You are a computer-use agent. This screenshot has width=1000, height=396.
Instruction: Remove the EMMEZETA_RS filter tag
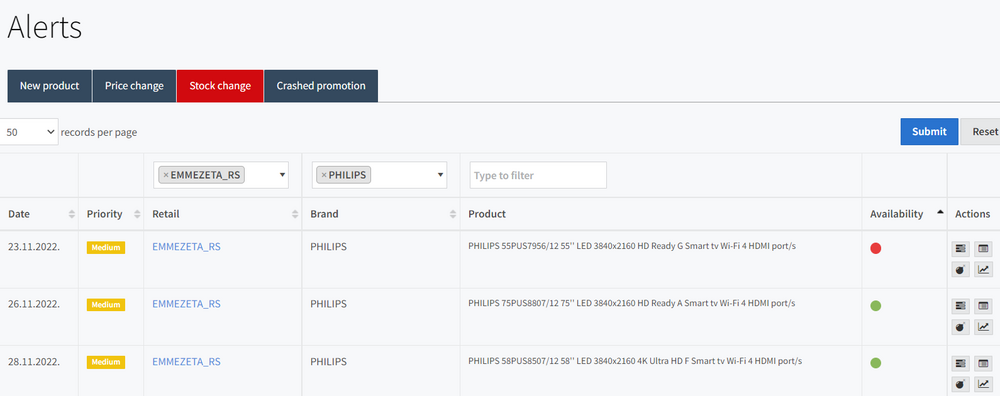pyautogui.click(x=166, y=175)
